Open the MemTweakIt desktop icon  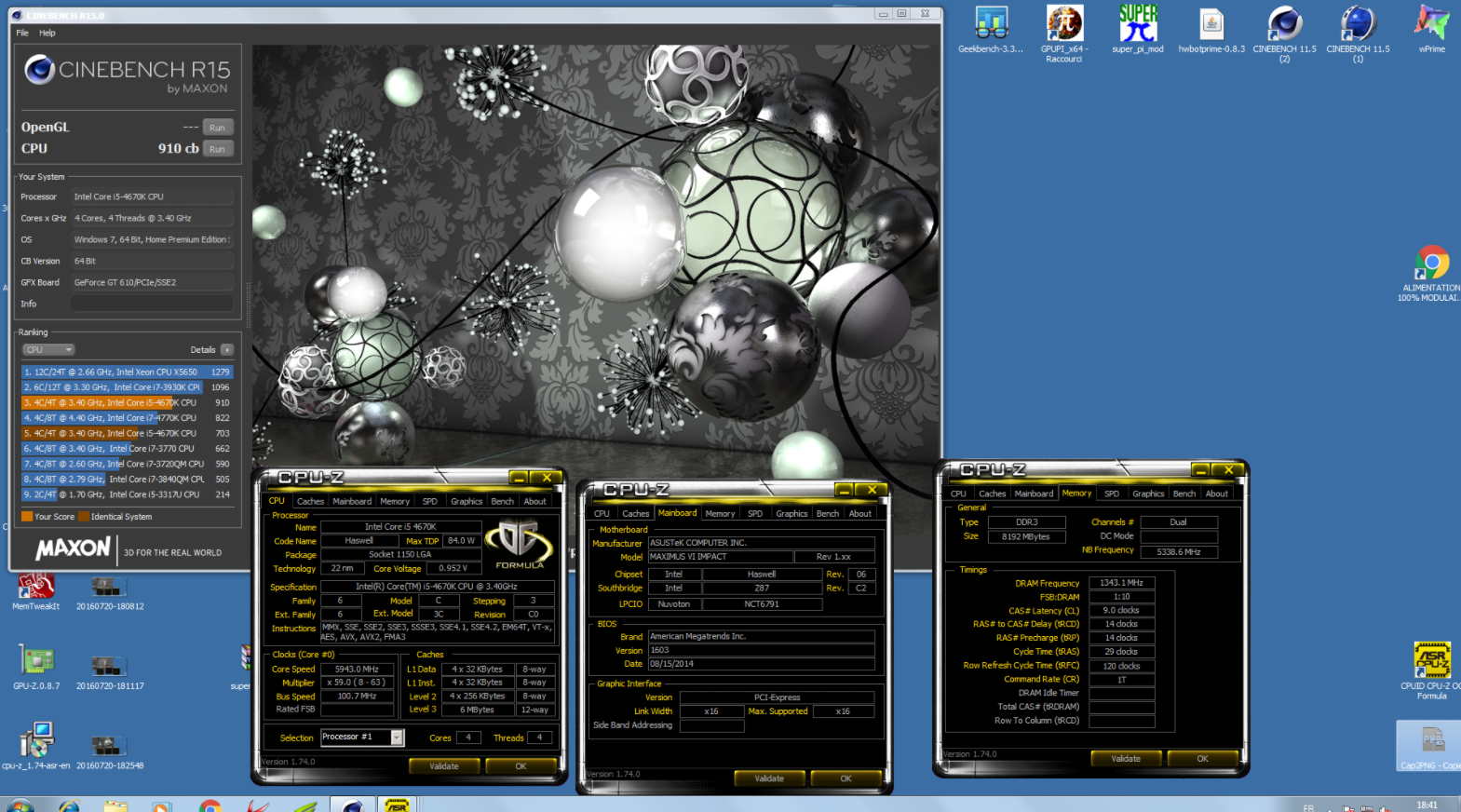(36, 593)
